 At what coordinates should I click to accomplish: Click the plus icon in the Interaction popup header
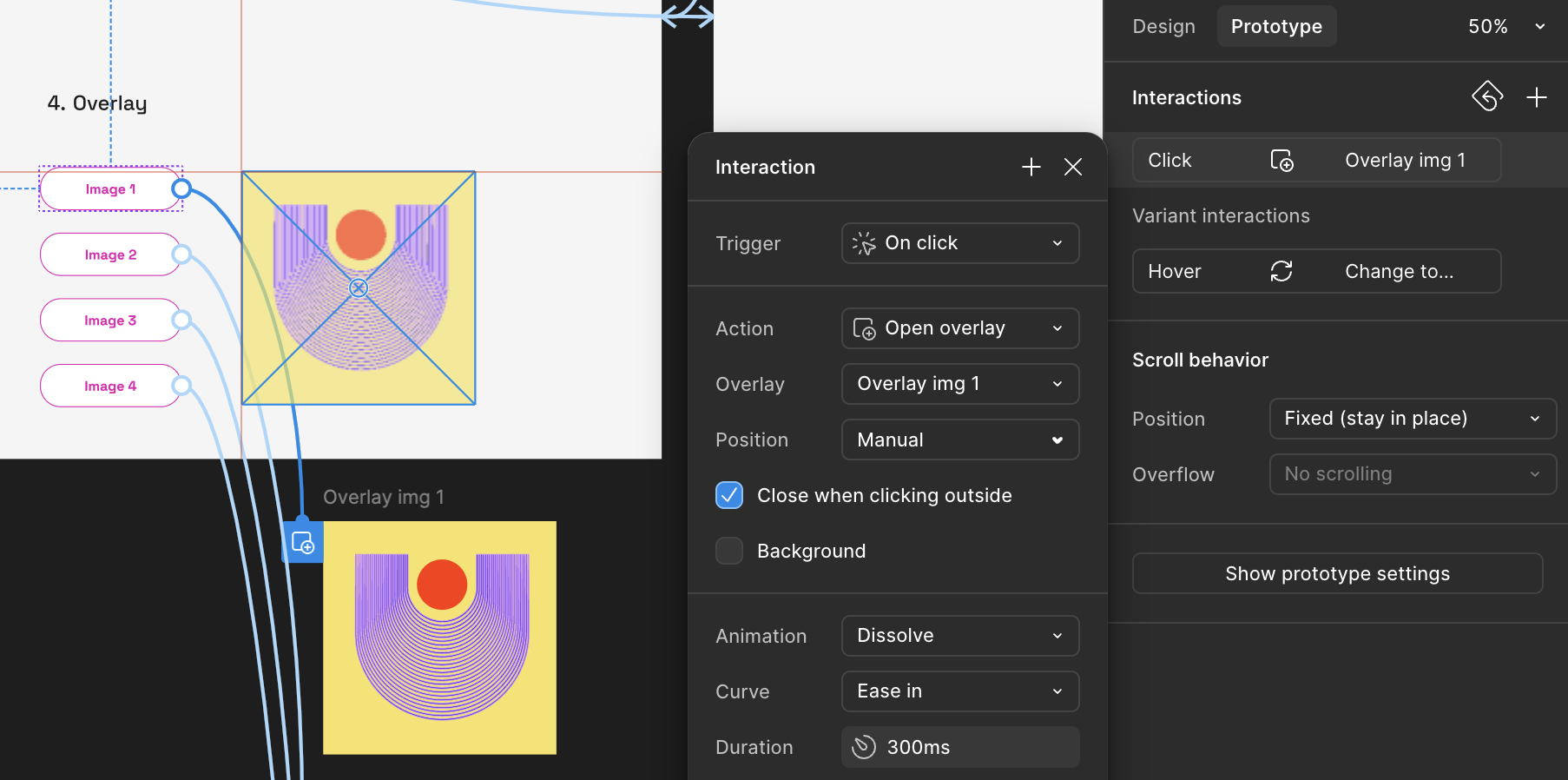tap(1031, 167)
